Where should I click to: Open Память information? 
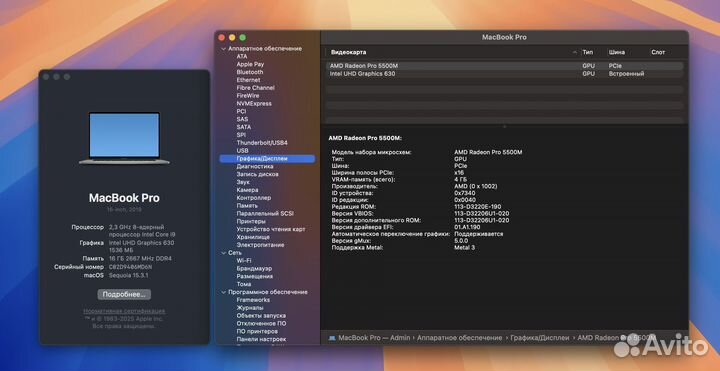(247, 206)
